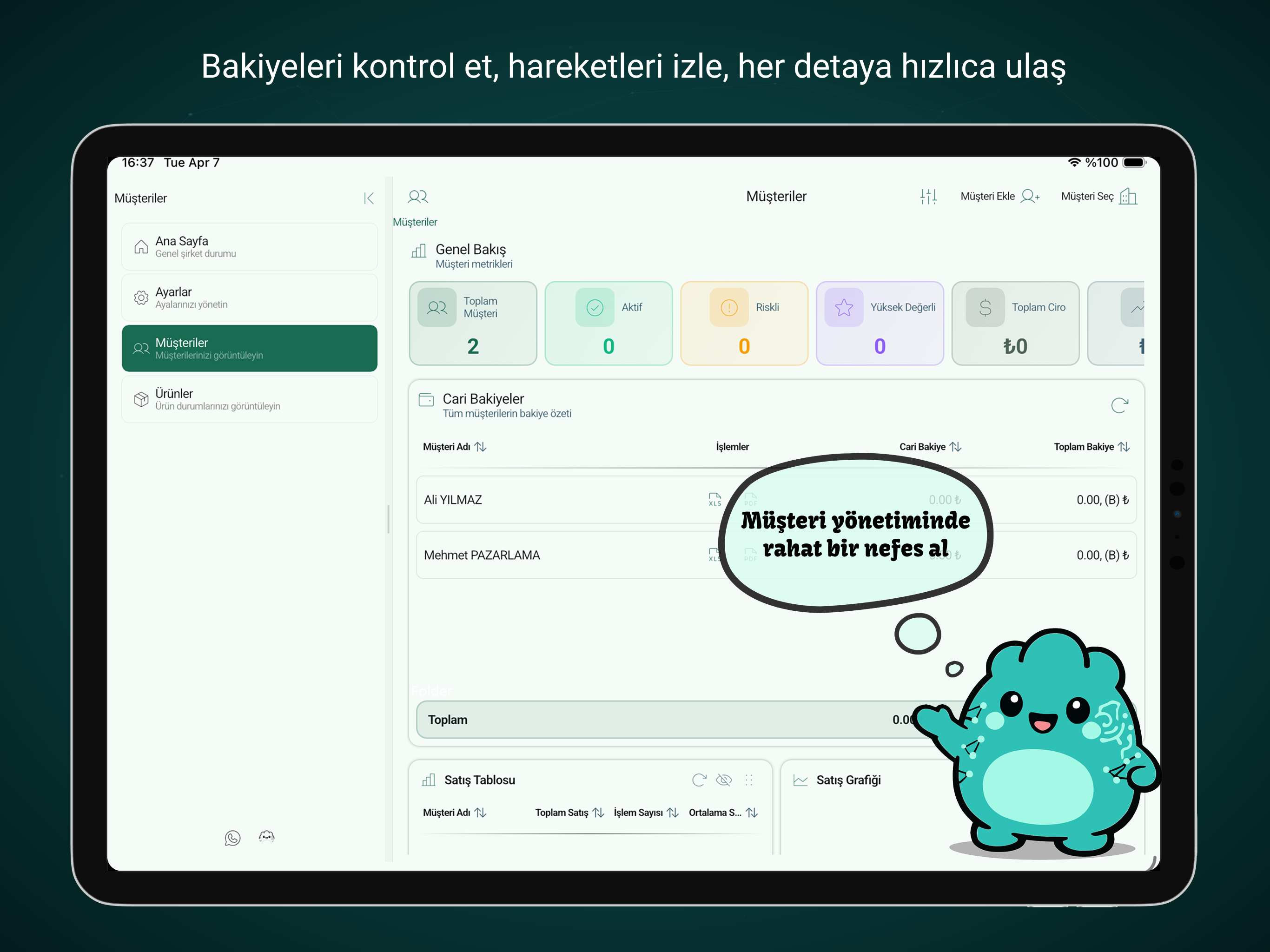Click the Toplam Ciro dollar icon

[985, 308]
